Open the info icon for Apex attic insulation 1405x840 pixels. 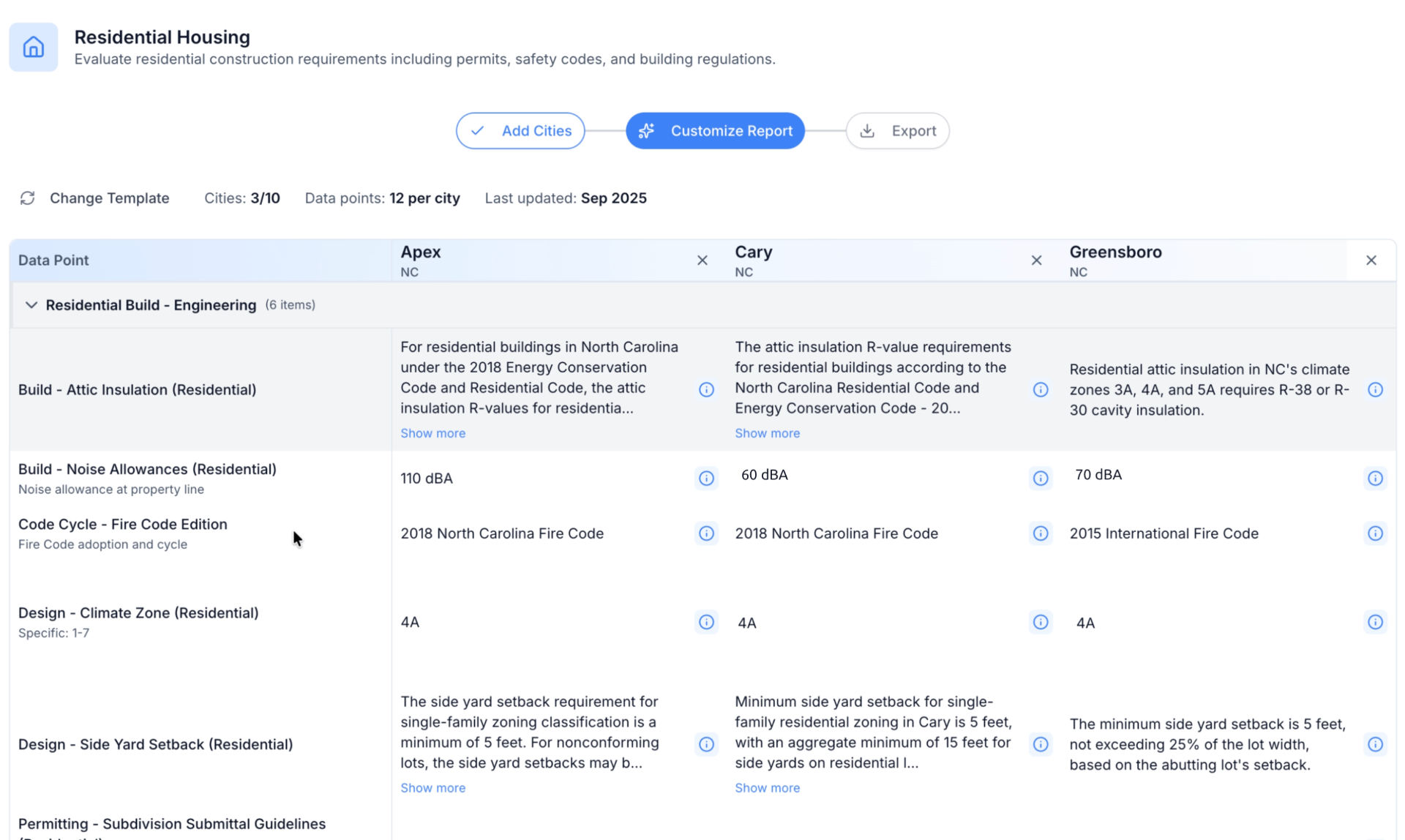click(x=706, y=389)
